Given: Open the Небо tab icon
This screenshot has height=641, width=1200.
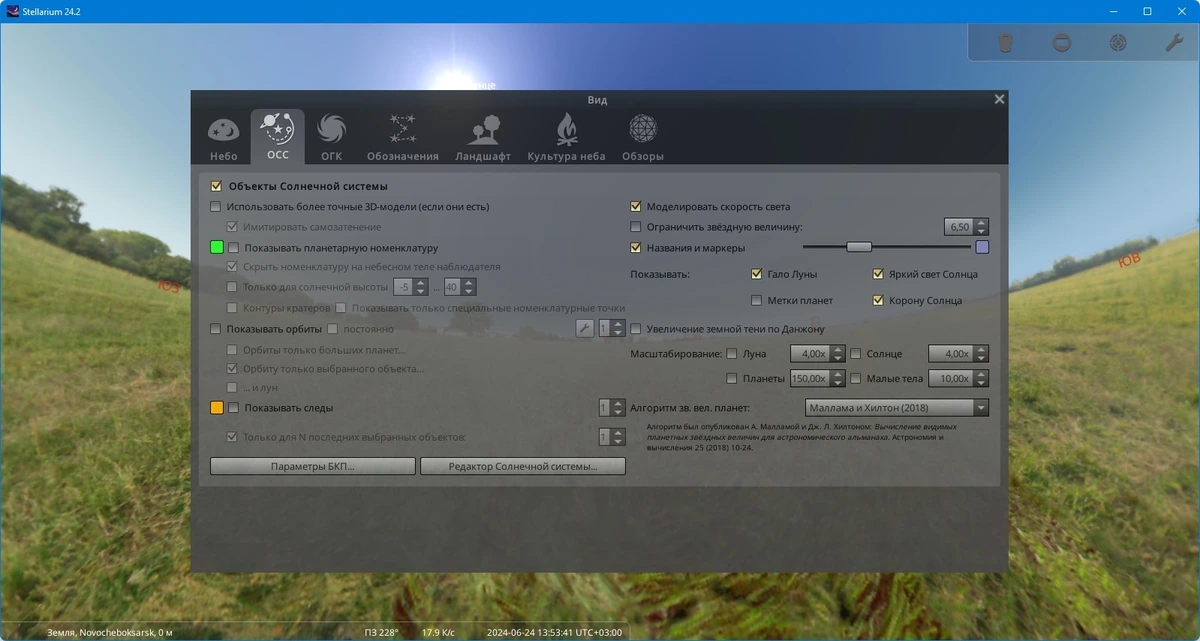Looking at the screenshot, I should coord(223,137).
